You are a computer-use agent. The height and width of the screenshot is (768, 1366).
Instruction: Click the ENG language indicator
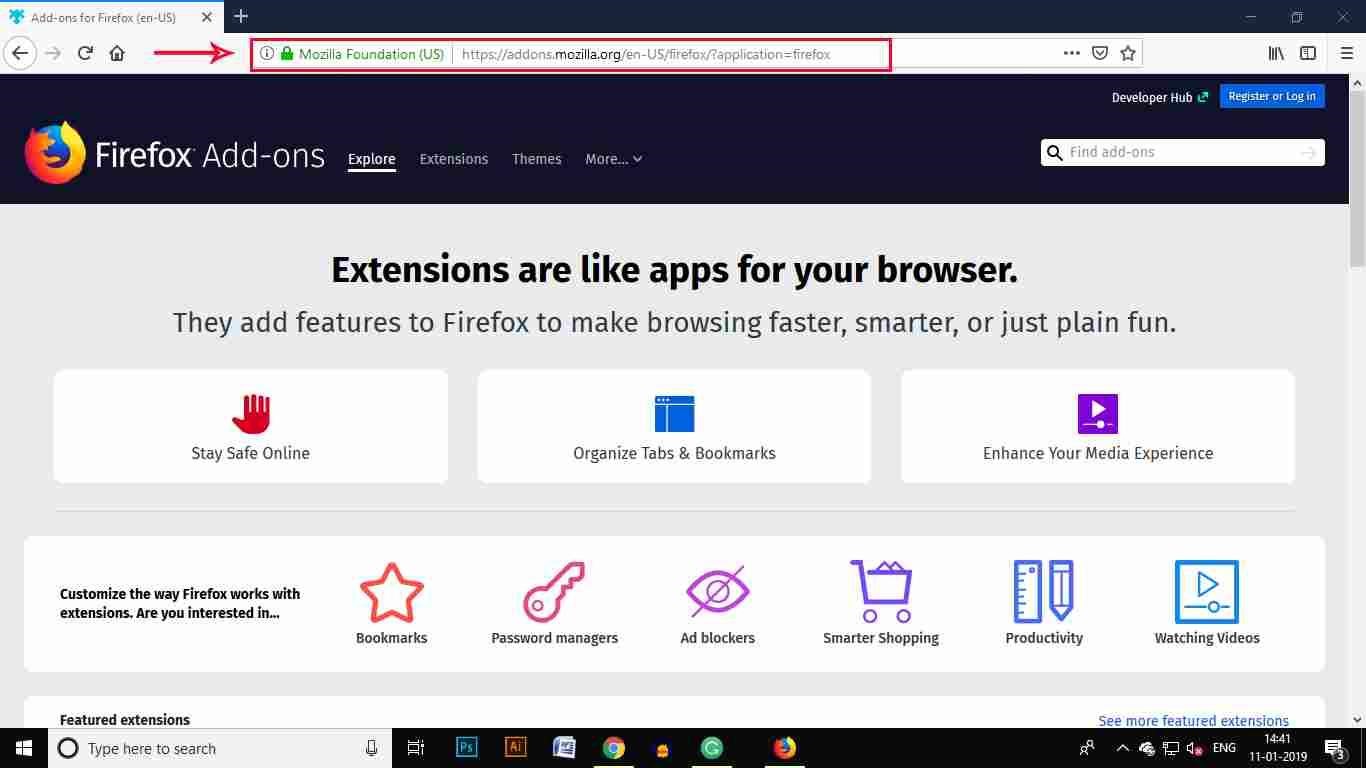tap(1224, 748)
